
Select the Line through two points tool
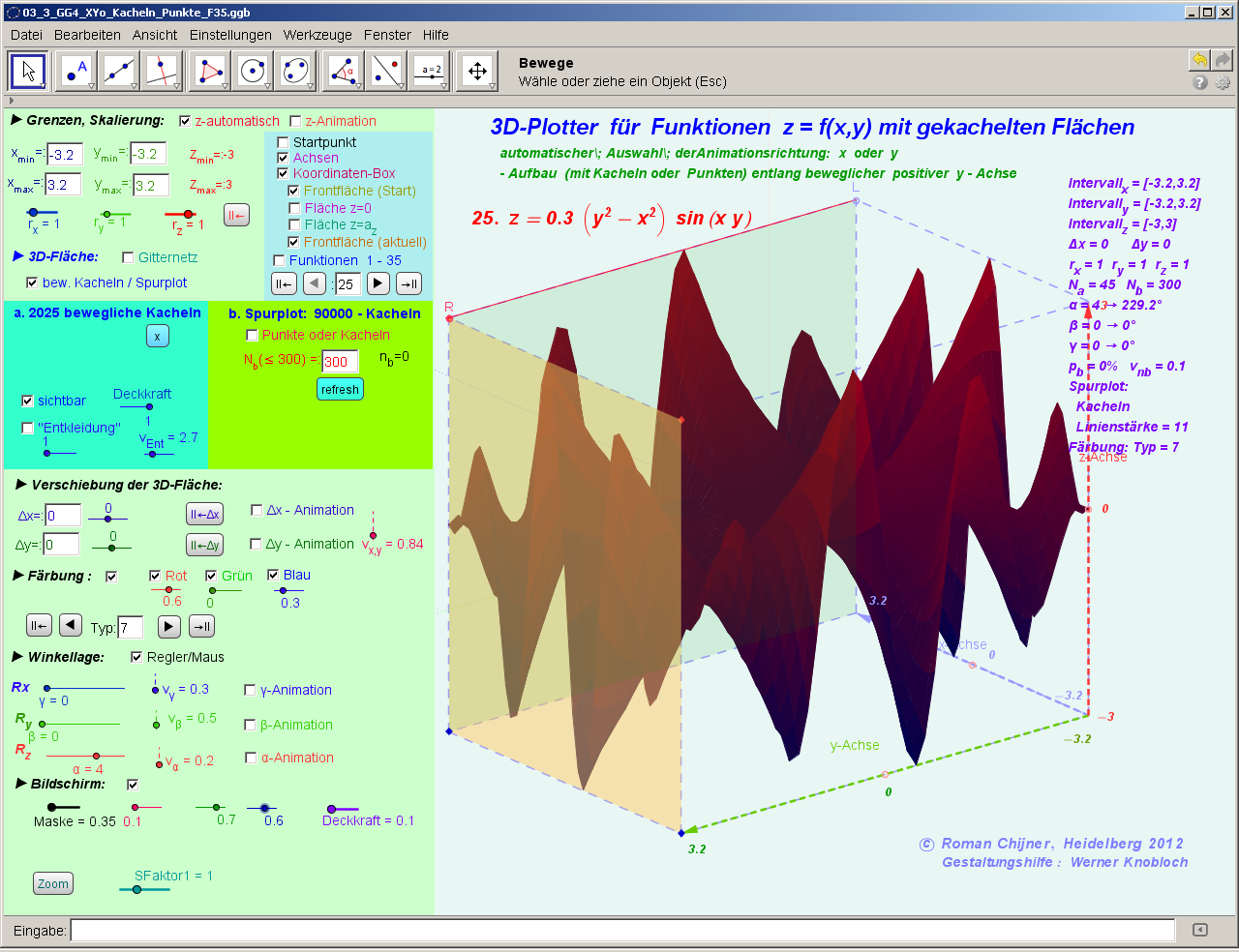(119, 71)
